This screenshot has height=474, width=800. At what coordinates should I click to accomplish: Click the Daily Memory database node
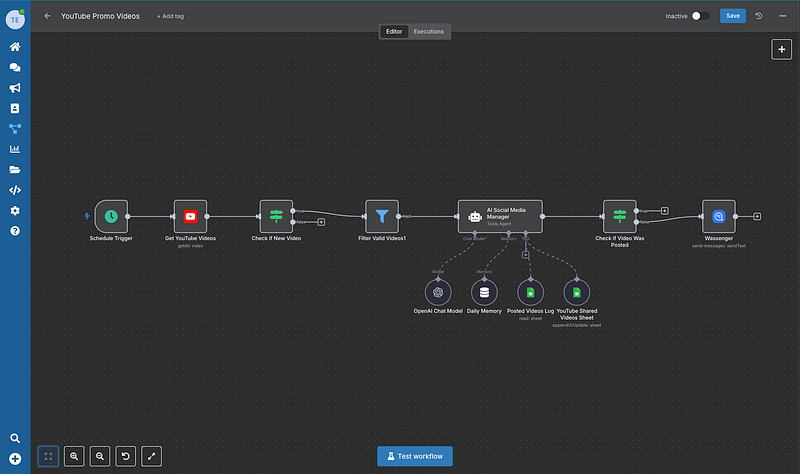(485, 292)
